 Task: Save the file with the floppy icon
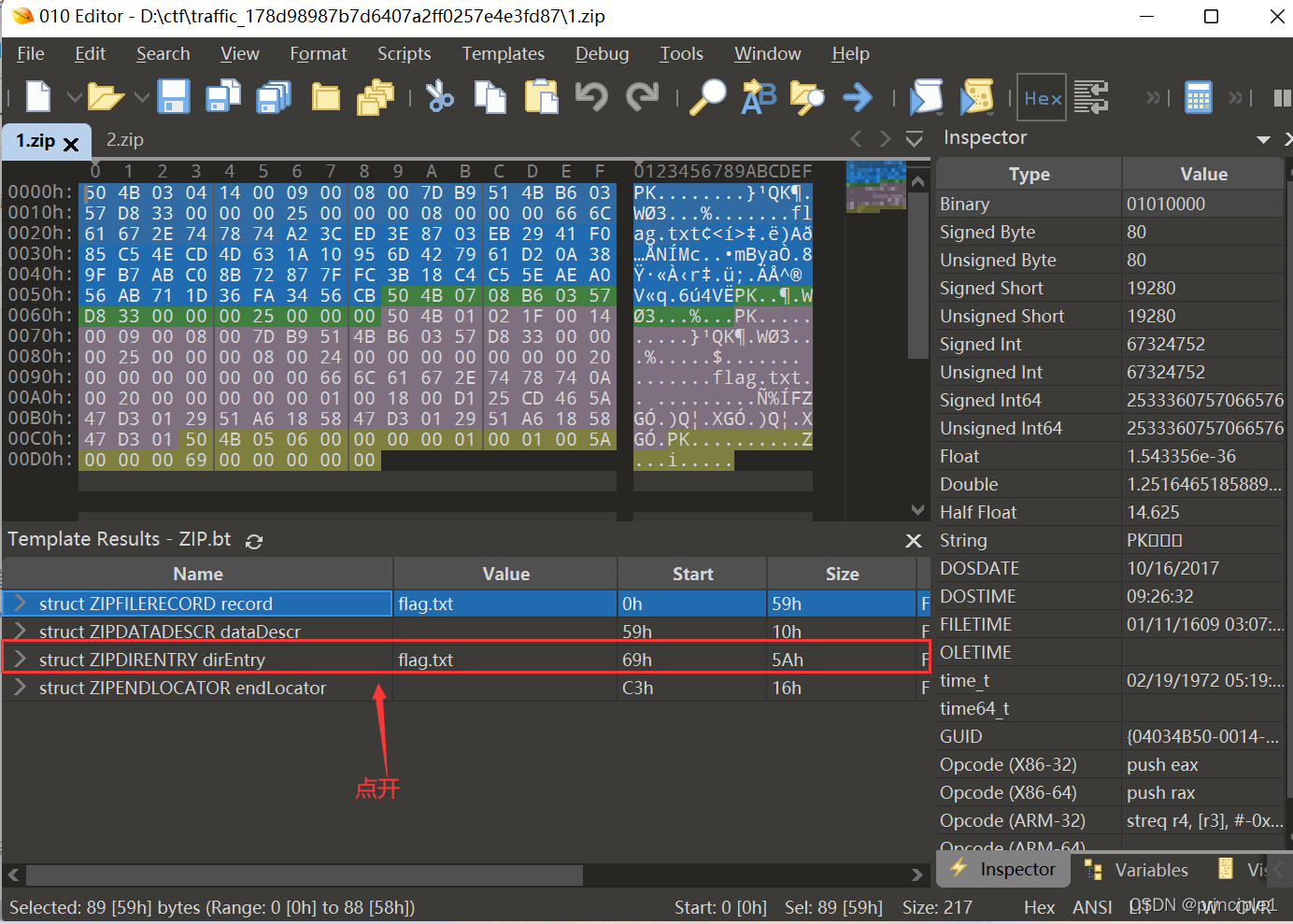(x=174, y=96)
